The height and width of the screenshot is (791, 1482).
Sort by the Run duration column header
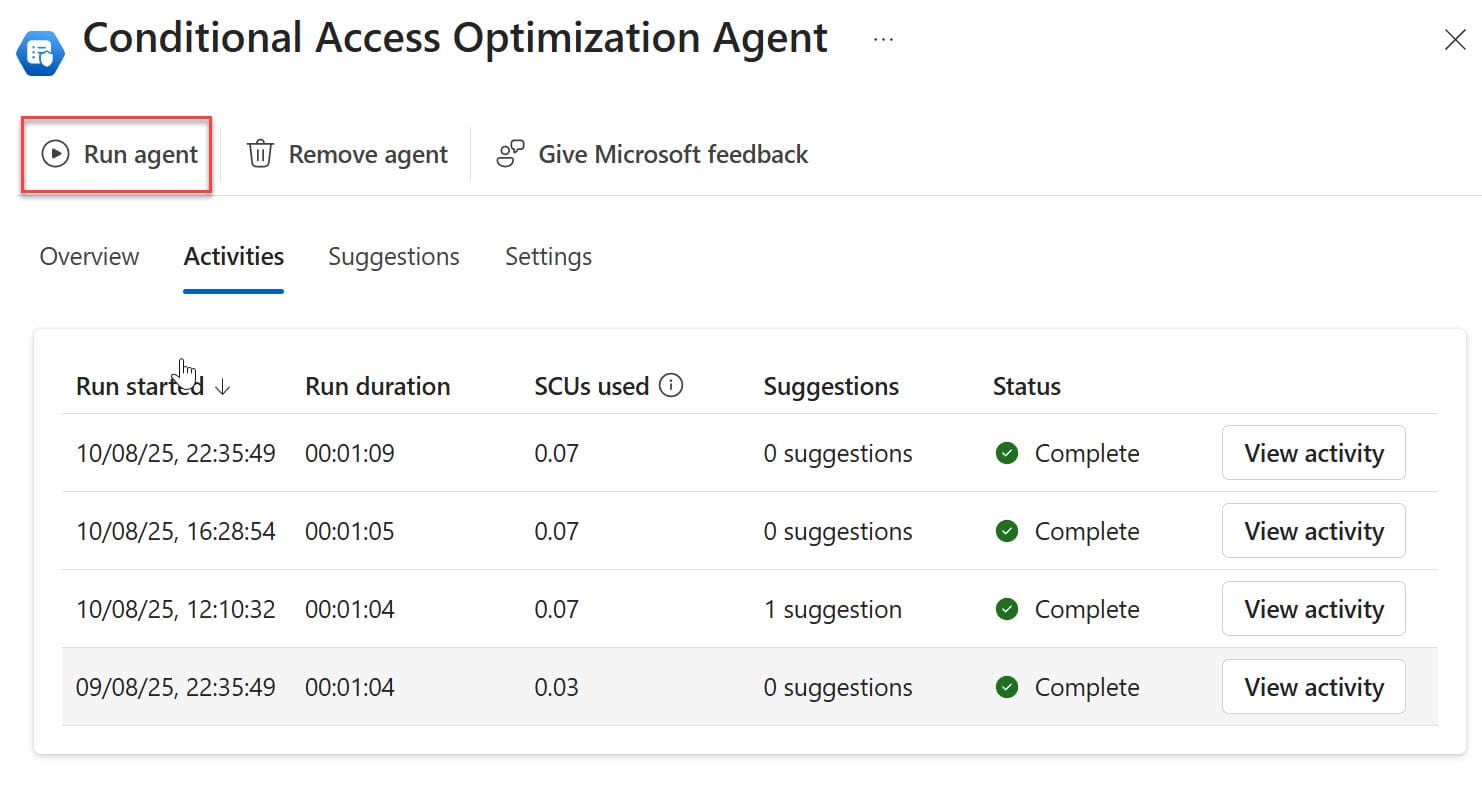click(x=378, y=387)
